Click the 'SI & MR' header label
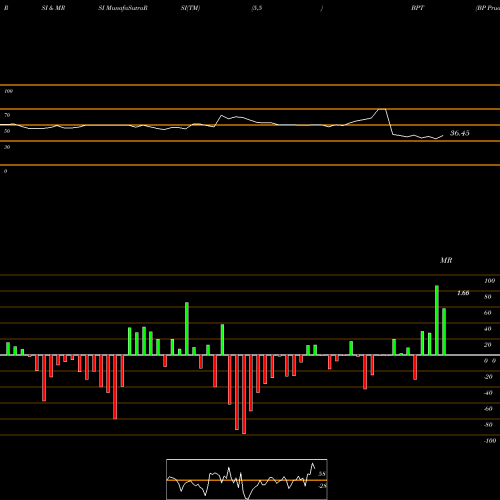The width and height of the screenshot is (500, 500). [53, 8]
